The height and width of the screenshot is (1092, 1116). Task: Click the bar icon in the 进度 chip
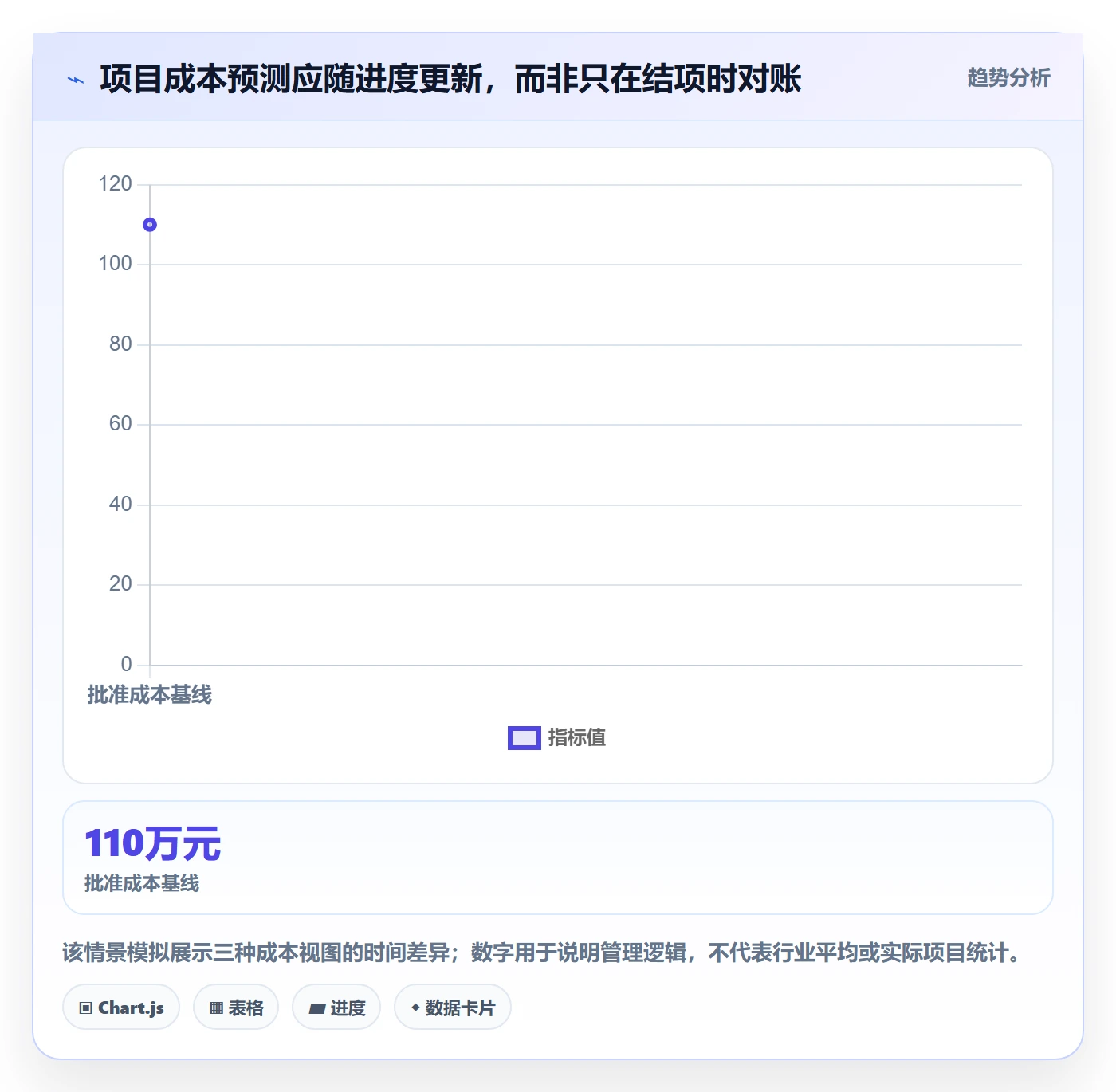point(317,1009)
